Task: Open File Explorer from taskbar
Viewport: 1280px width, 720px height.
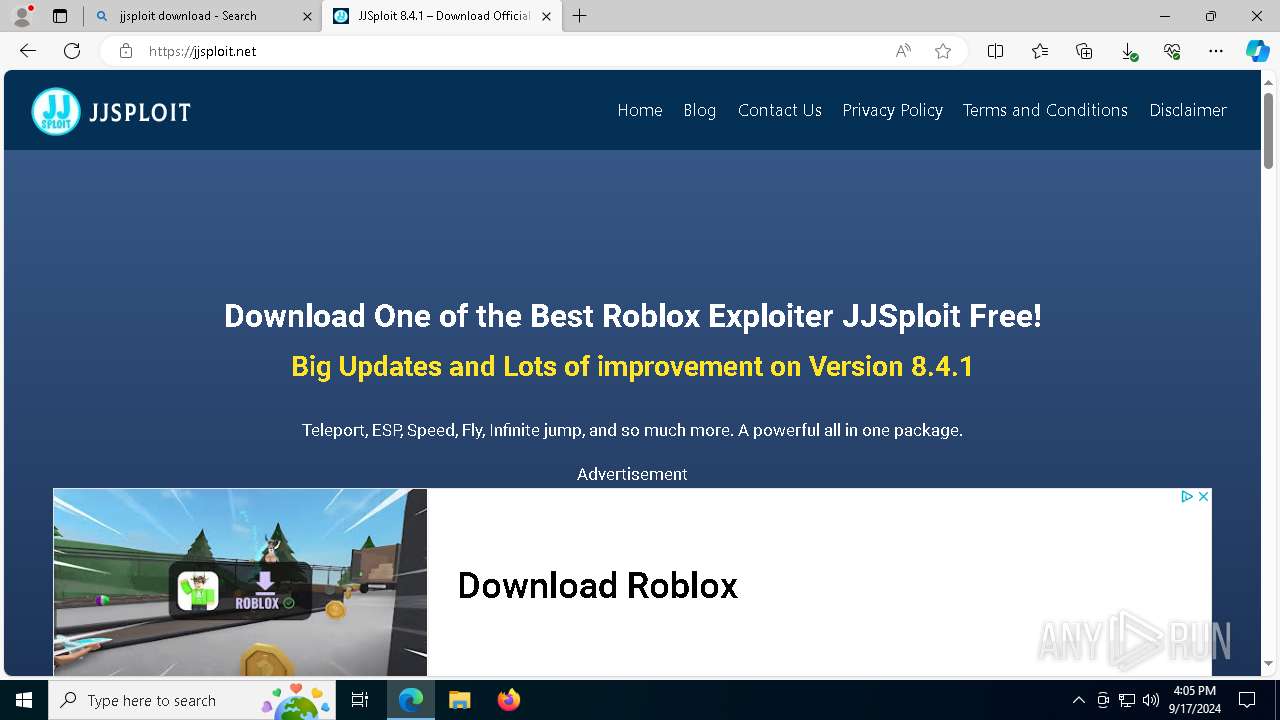Action: pyautogui.click(x=459, y=700)
